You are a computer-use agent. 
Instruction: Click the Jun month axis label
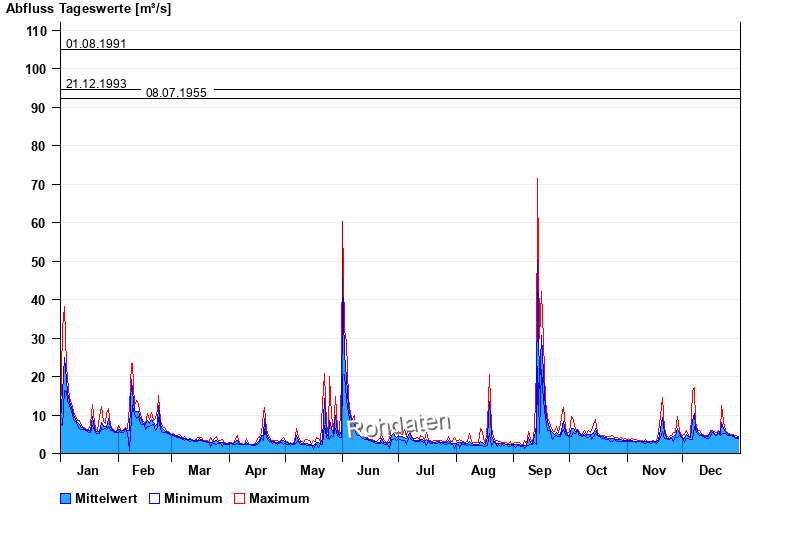pyautogui.click(x=369, y=471)
